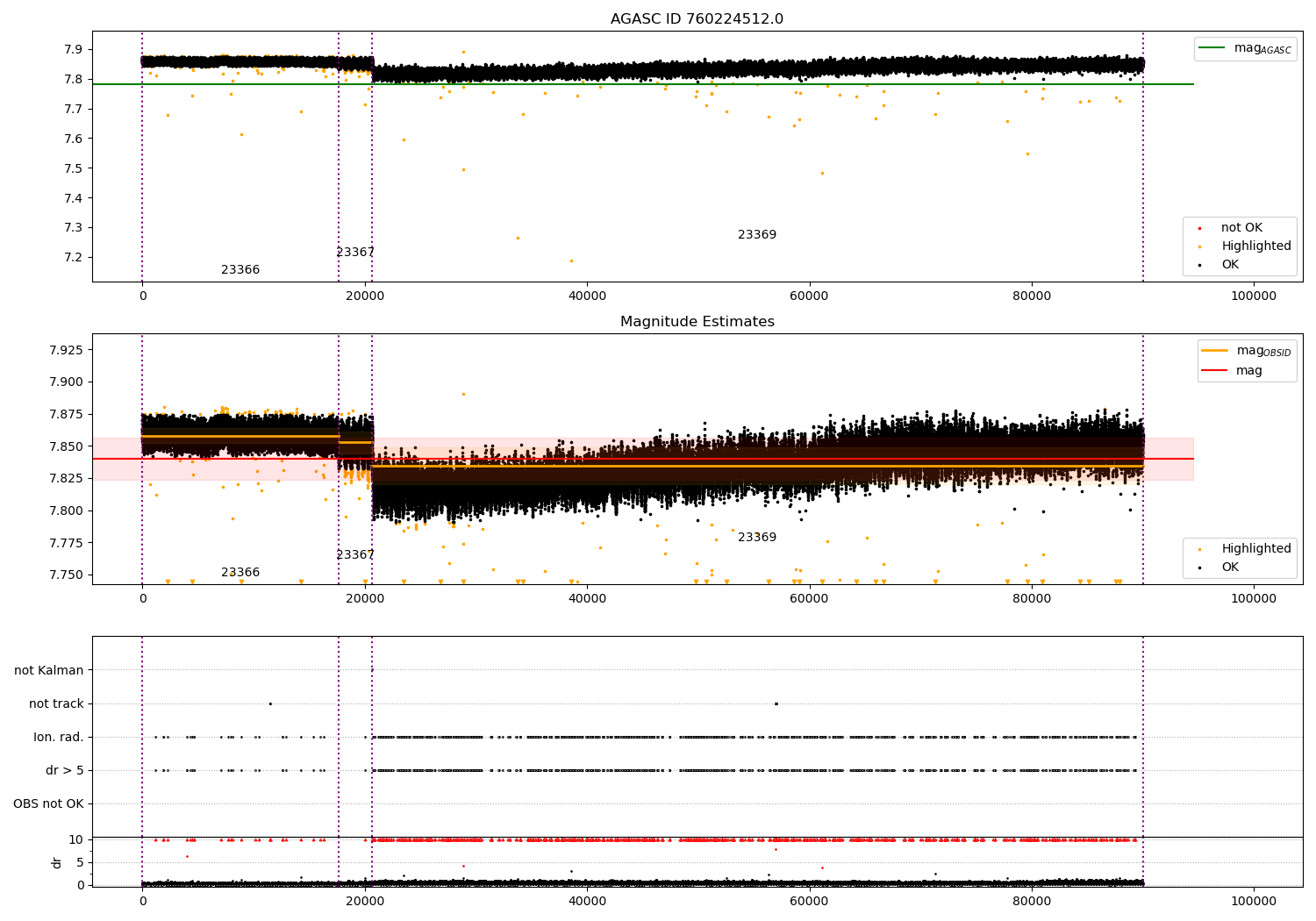Click the '7.800' y-axis tick label
The height and width of the screenshot is (921, 1316).
coord(67,511)
